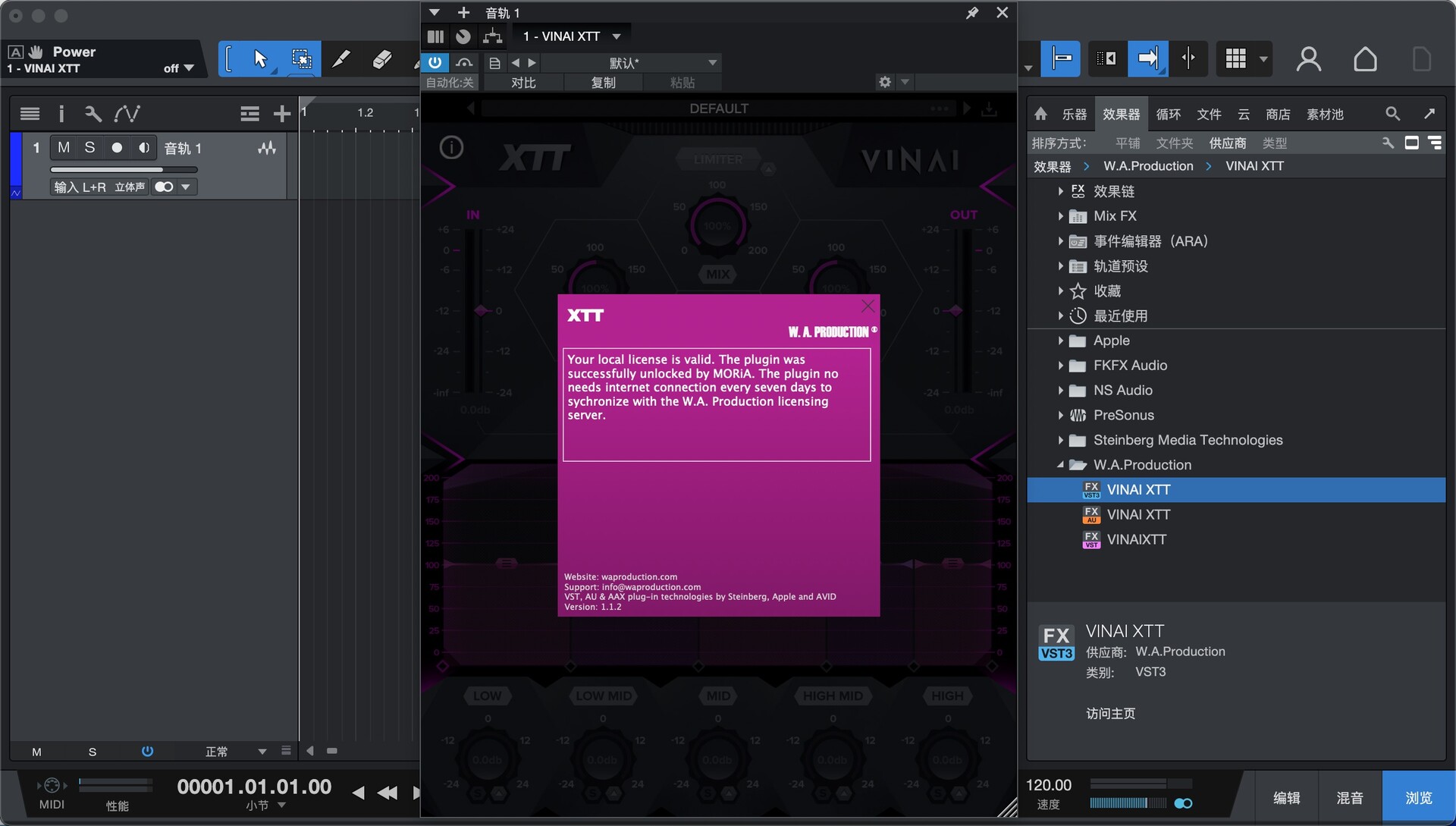This screenshot has height=826, width=1456.
Task: Toggle the plugin power bypass button
Action: coord(435,62)
